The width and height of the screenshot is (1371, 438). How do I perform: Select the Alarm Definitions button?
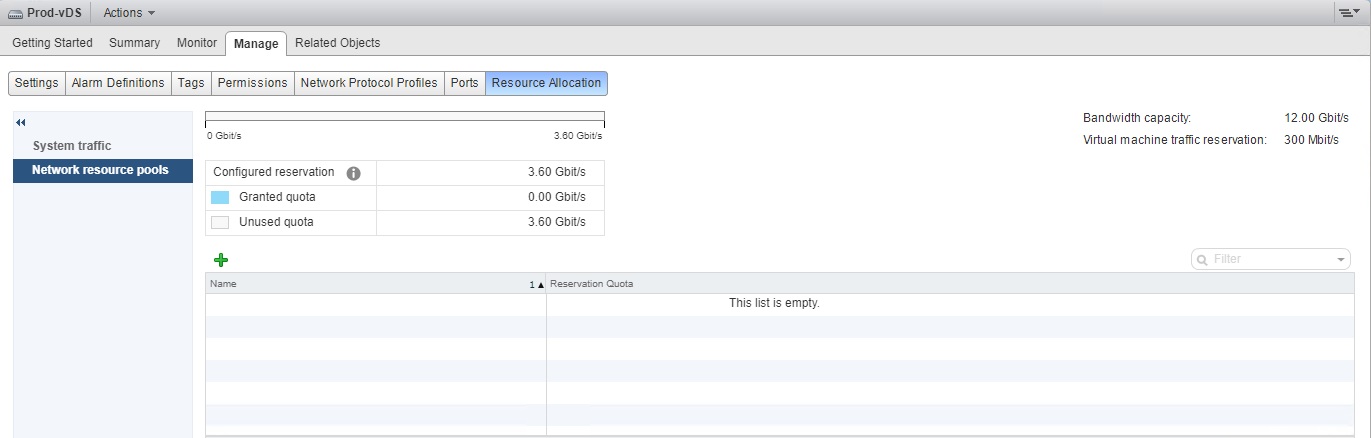tap(118, 83)
